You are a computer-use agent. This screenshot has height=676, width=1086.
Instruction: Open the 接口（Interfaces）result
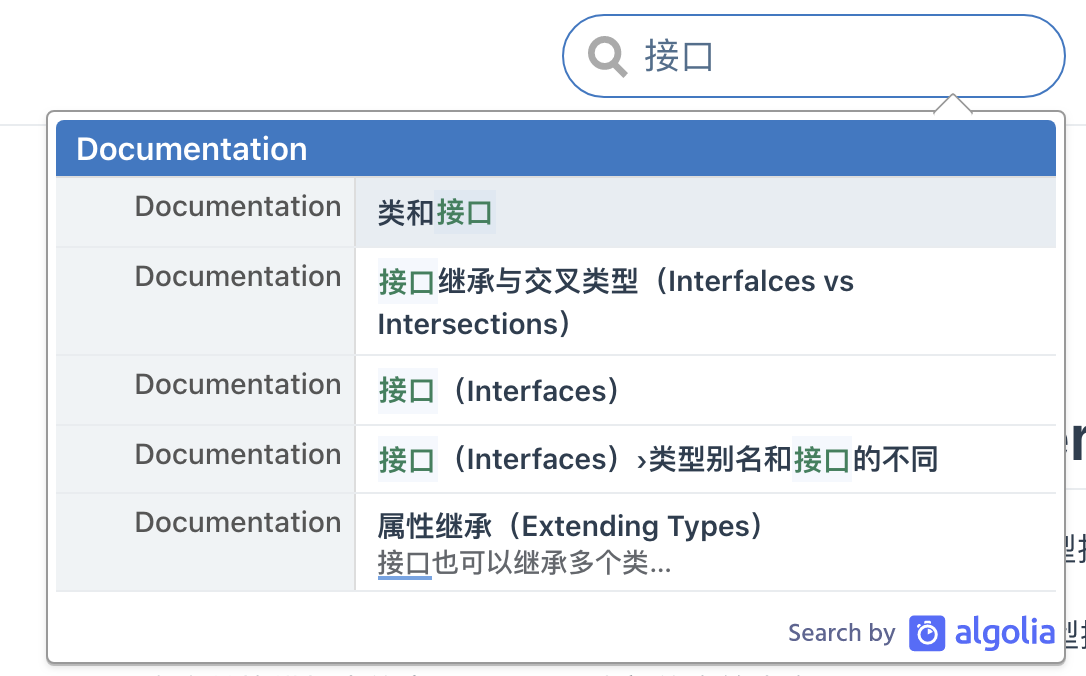499,390
